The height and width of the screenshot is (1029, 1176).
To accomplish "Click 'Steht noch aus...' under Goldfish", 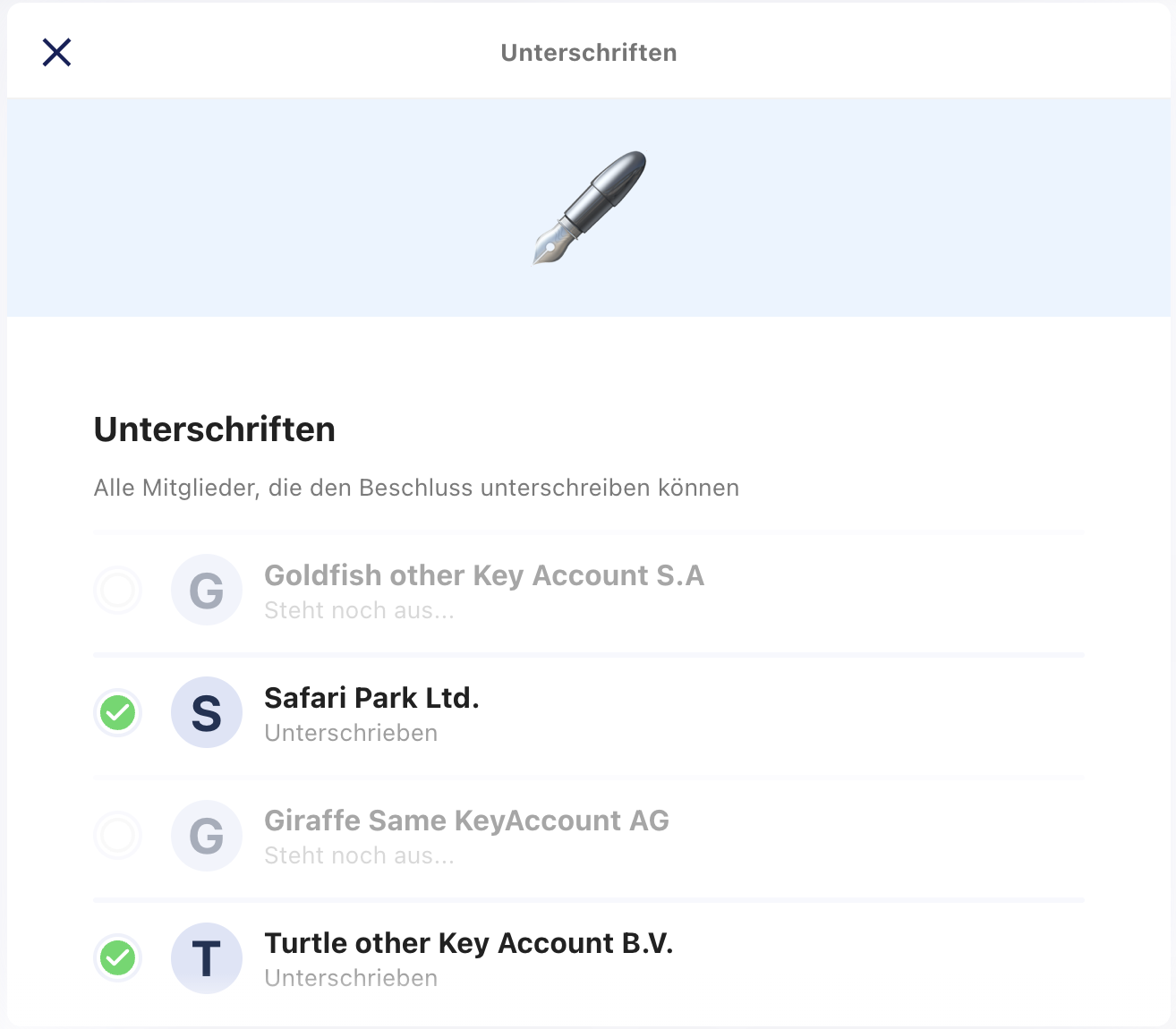I will [x=360, y=610].
